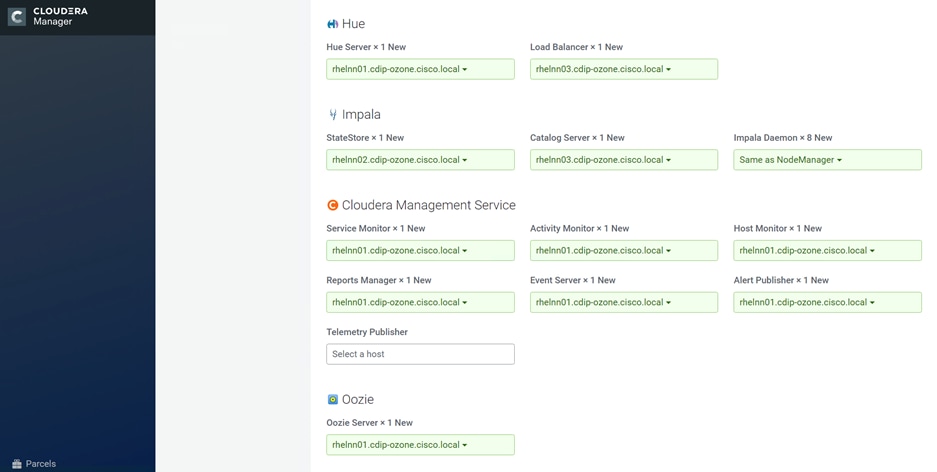Click the Parcels gift box icon

click(x=17, y=464)
